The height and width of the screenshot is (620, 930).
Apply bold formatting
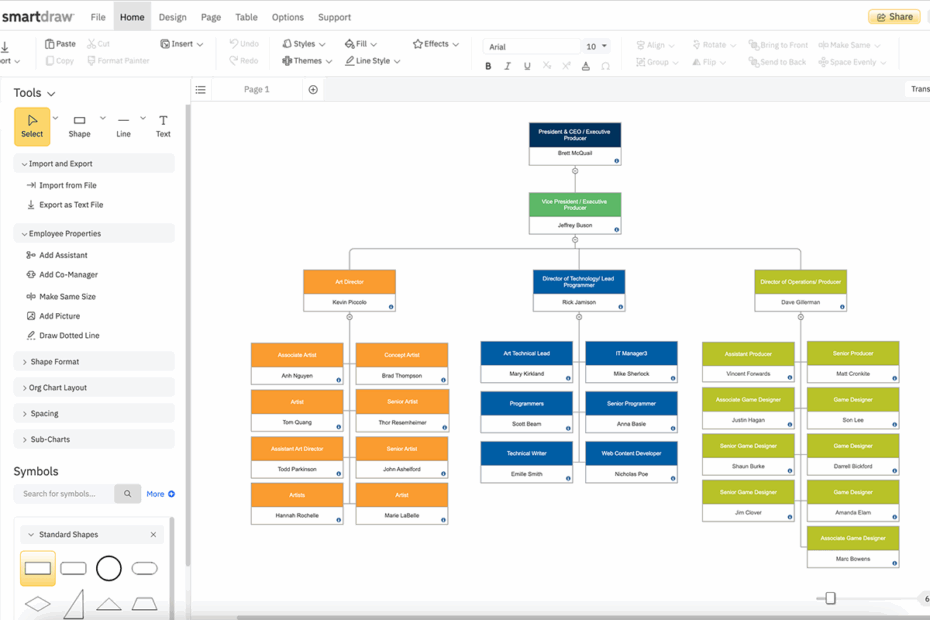pos(488,66)
